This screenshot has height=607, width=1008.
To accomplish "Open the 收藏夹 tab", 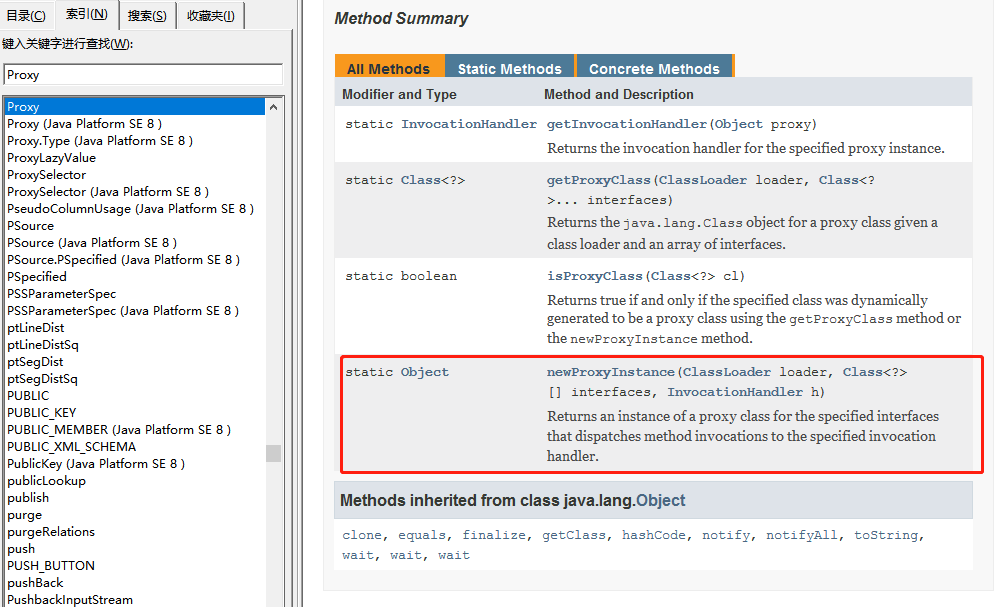I will (x=210, y=15).
